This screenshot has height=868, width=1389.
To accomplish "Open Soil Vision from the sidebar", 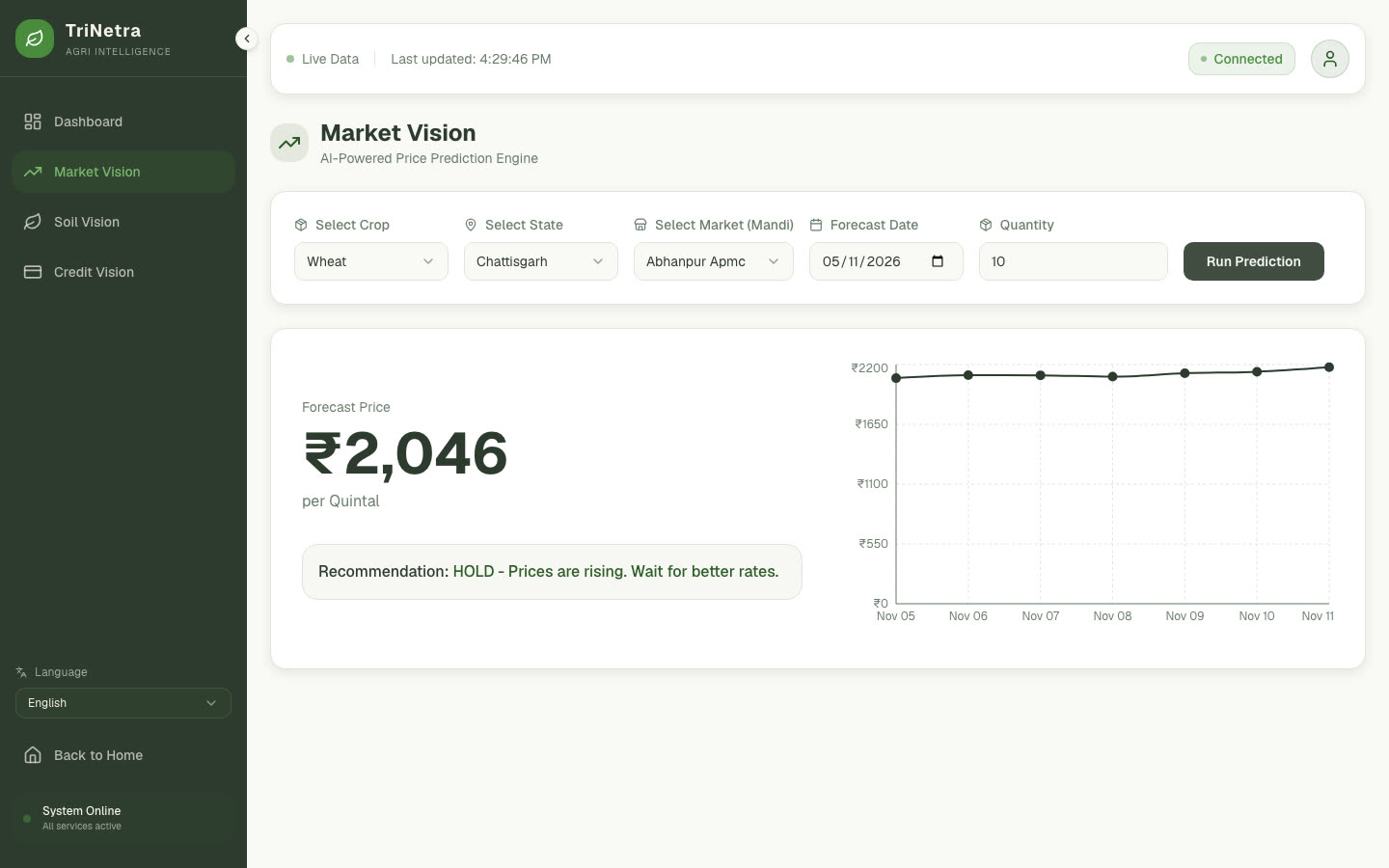I will pyautogui.click(x=123, y=222).
